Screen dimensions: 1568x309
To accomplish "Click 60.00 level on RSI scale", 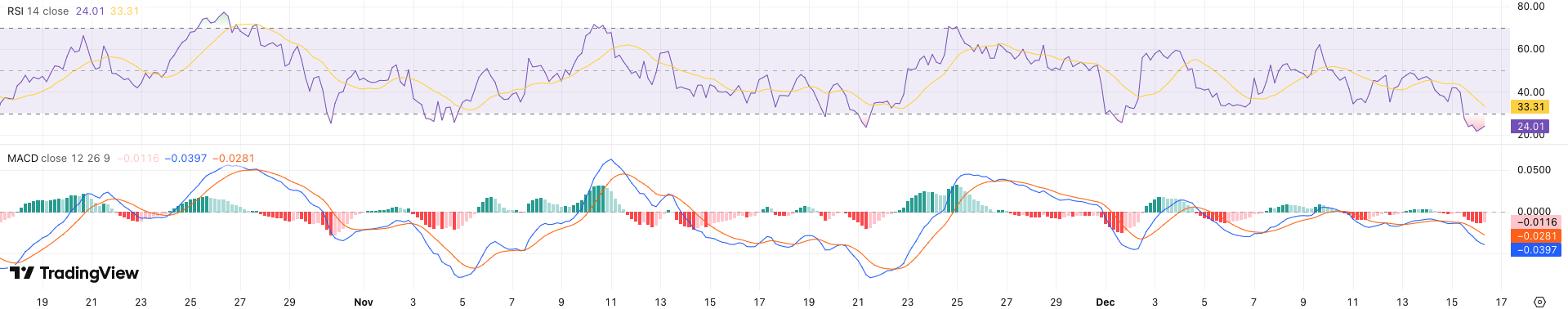I will [x=1531, y=49].
